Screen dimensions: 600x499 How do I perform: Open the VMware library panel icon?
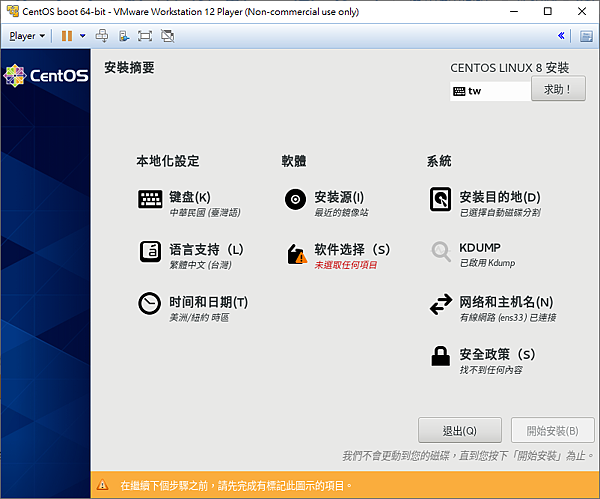(586, 36)
